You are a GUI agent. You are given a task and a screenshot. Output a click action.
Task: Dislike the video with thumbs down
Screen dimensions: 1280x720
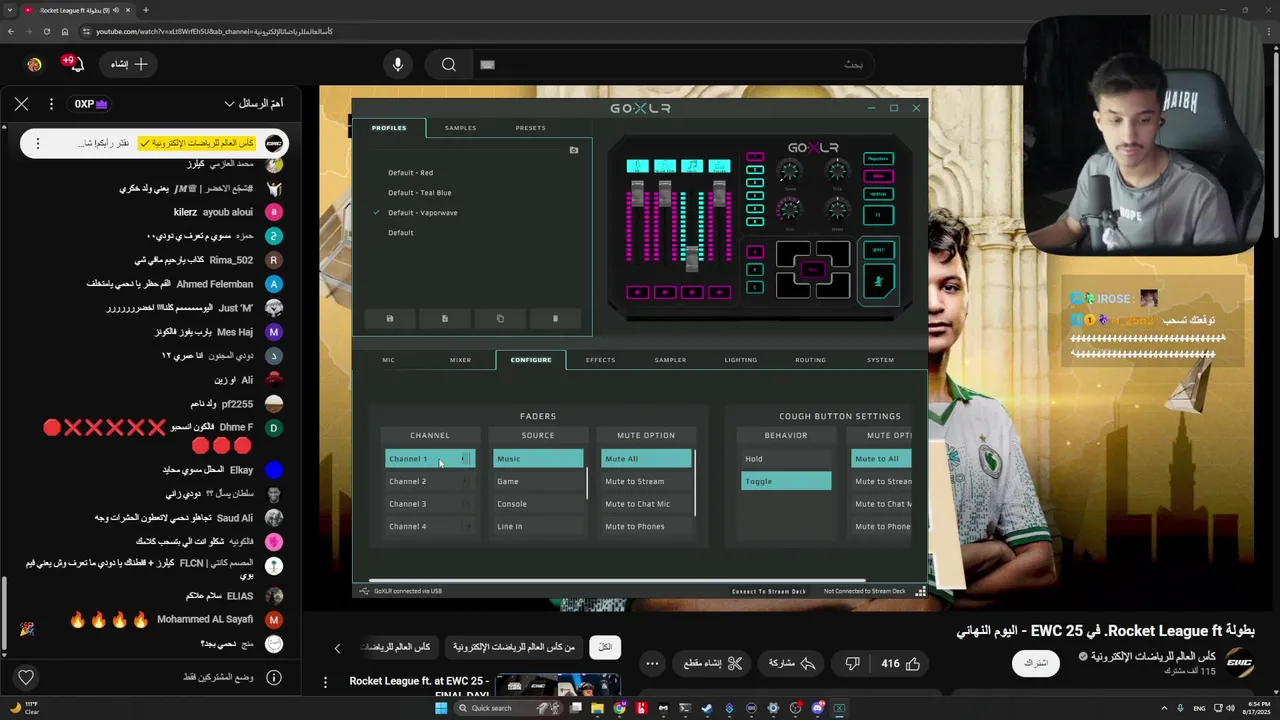(x=852, y=663)
